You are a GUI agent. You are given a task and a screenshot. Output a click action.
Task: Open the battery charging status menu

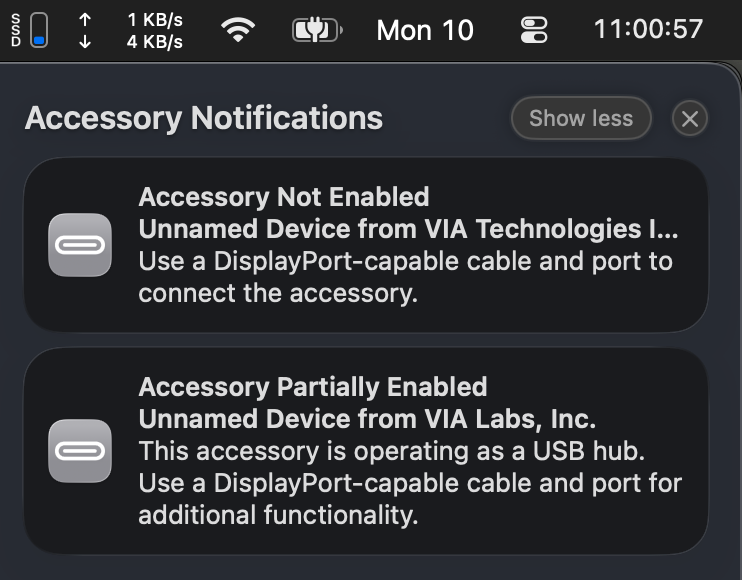pyautogui.click(x=316, y=30)
